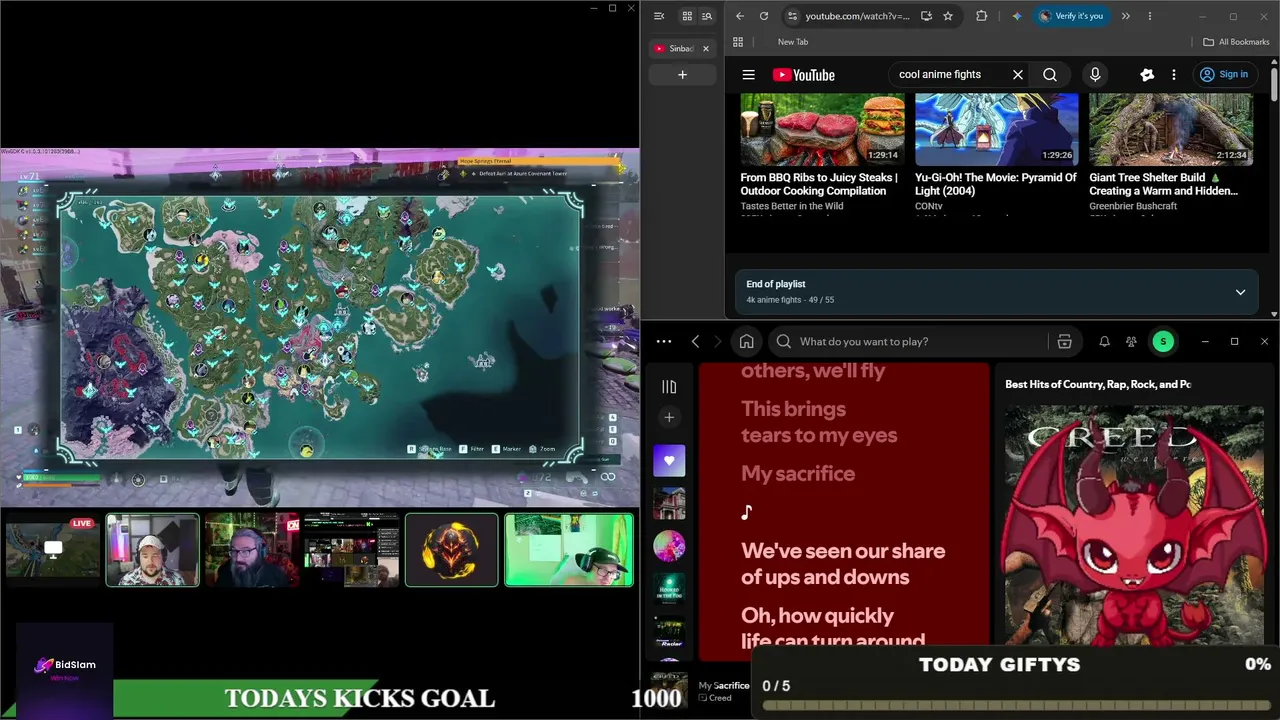Select the webcam thumbnail of man in cap
The image size is (1280, 720).
(153, 550)
